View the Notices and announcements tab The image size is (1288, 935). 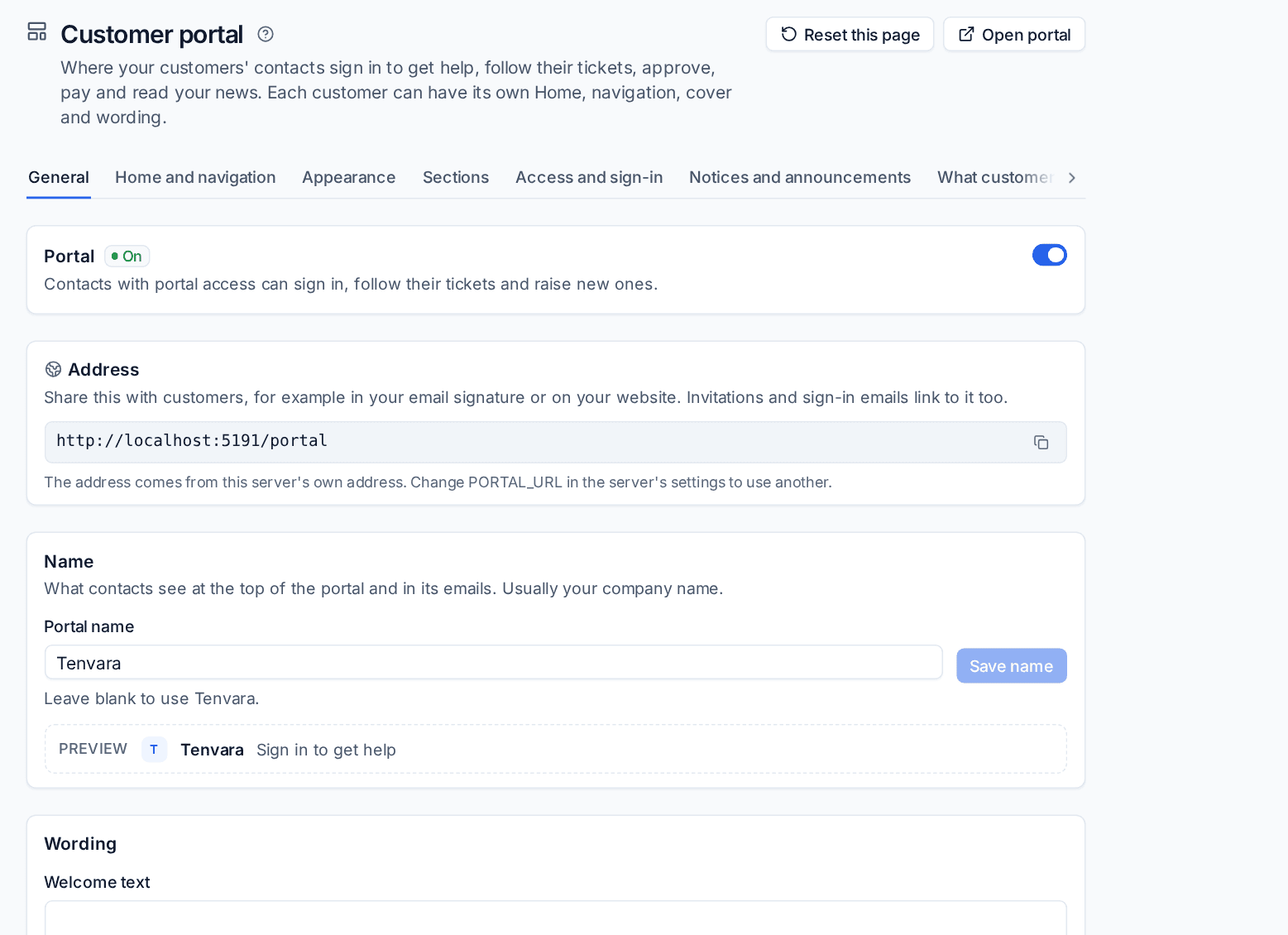pos(800,177)
